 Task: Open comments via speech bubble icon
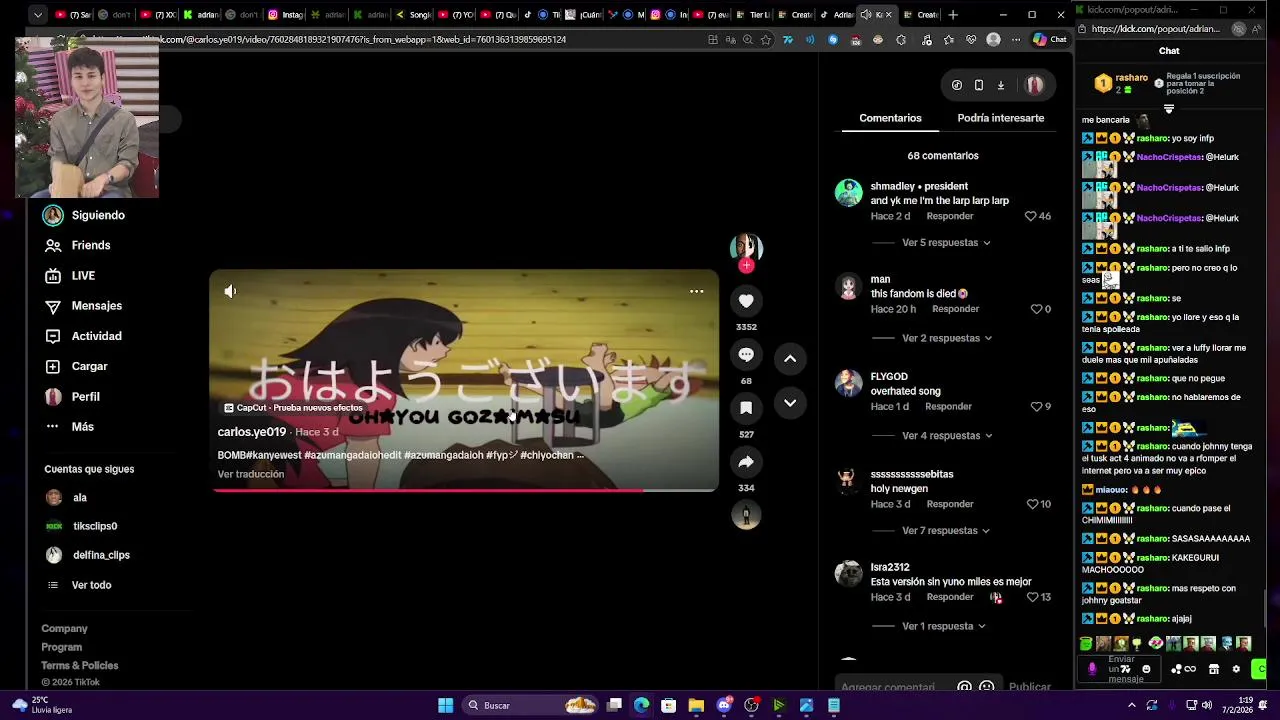[746, 355]
